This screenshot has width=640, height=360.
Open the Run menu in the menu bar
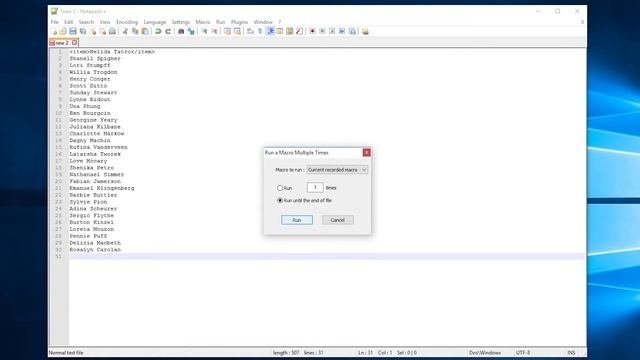pyautogui.click(x=220, y=22)
